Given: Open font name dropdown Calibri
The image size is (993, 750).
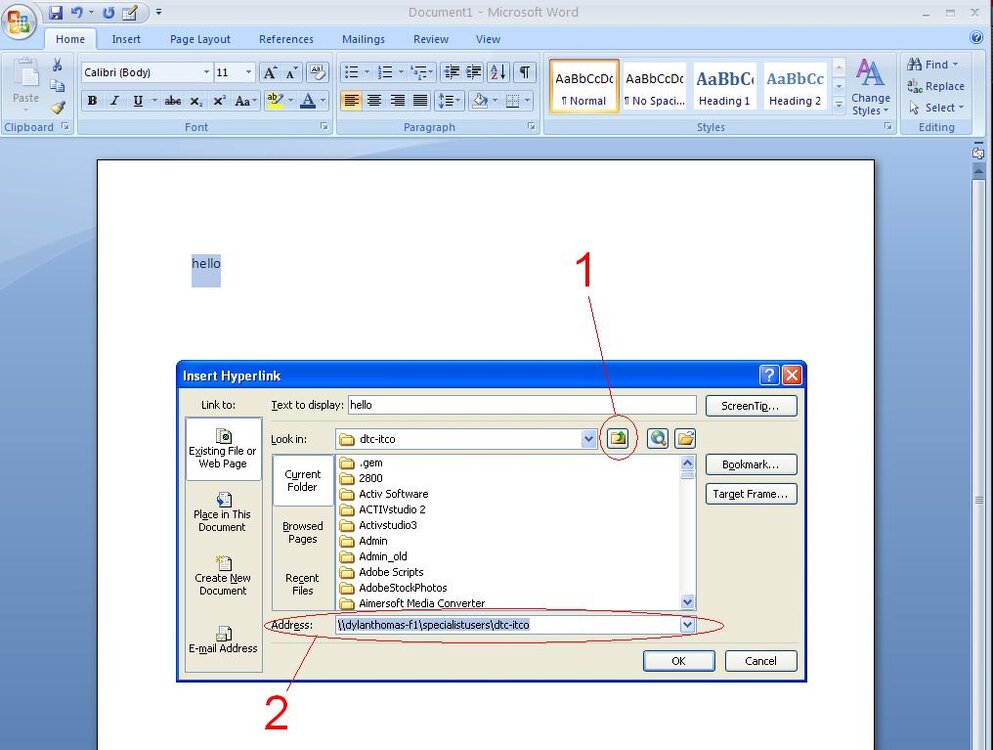Looking at the screenshot, I should point(206,72).
